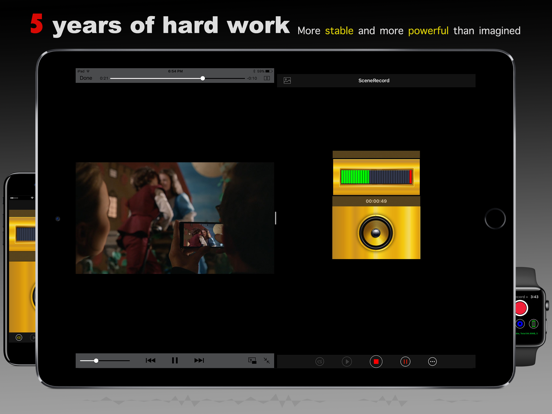
Task: Click the dimmed play button in SceneRecord
Action: coord(347,362)
